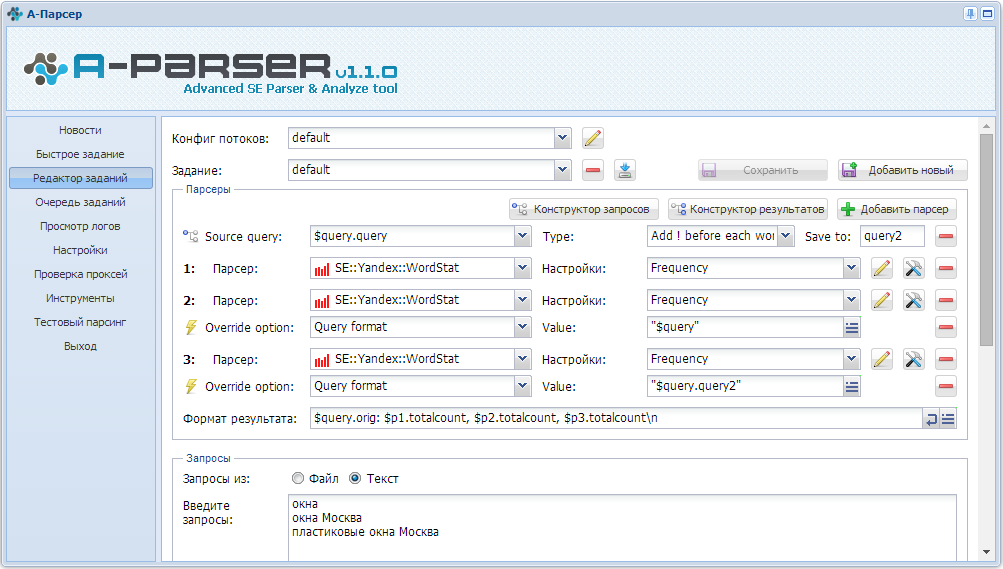Click Добавить новый button

(903, 170)
